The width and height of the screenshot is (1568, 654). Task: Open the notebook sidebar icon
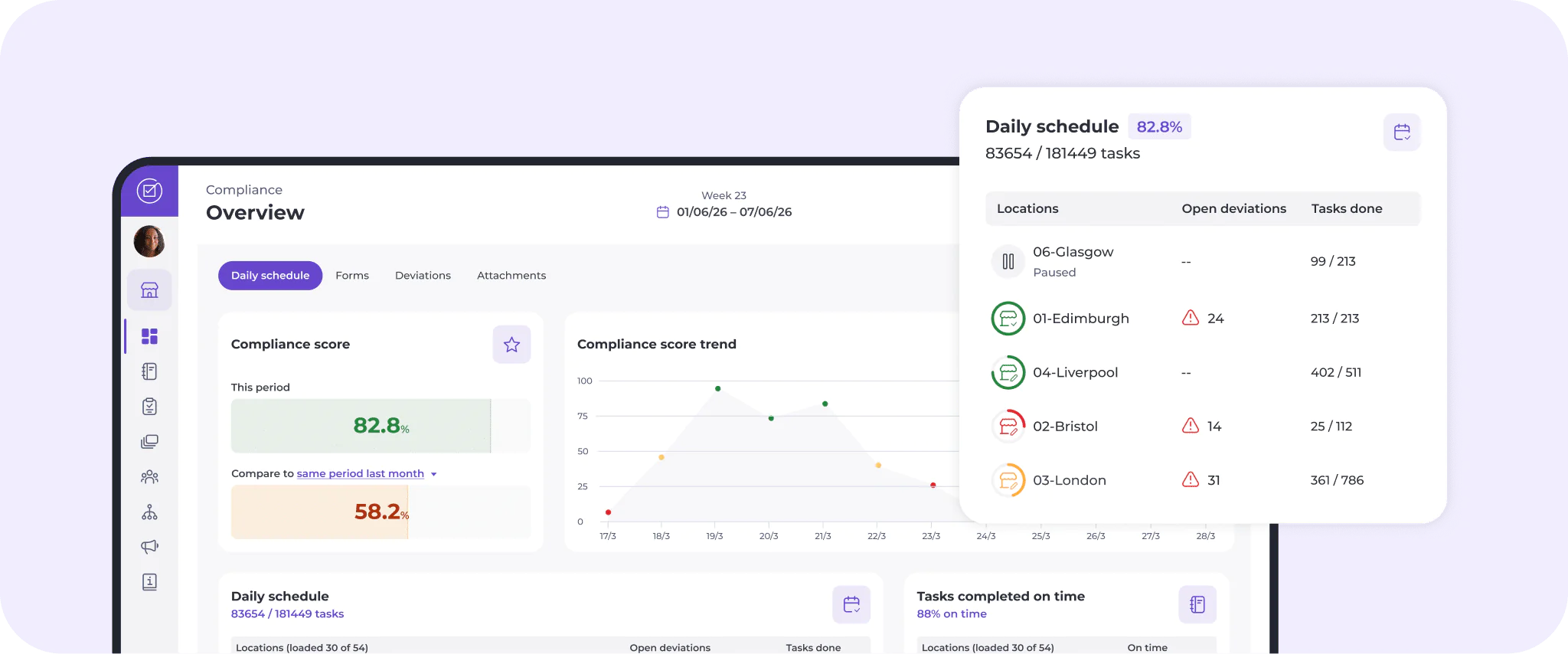click(149, 371)
